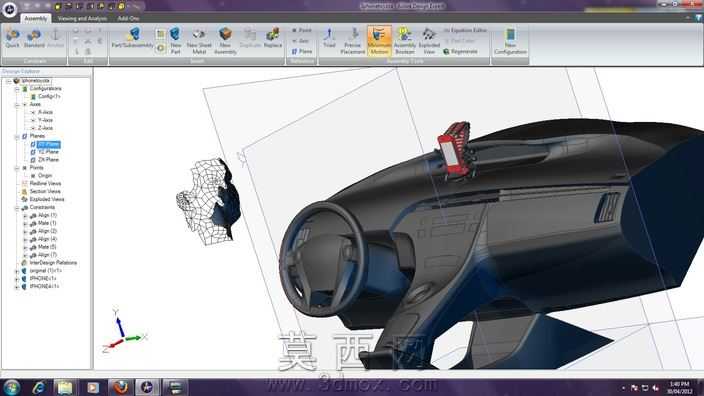Select Align (4) constraint
The width and height of the screenshot is (704, 396).
point(47,239)
